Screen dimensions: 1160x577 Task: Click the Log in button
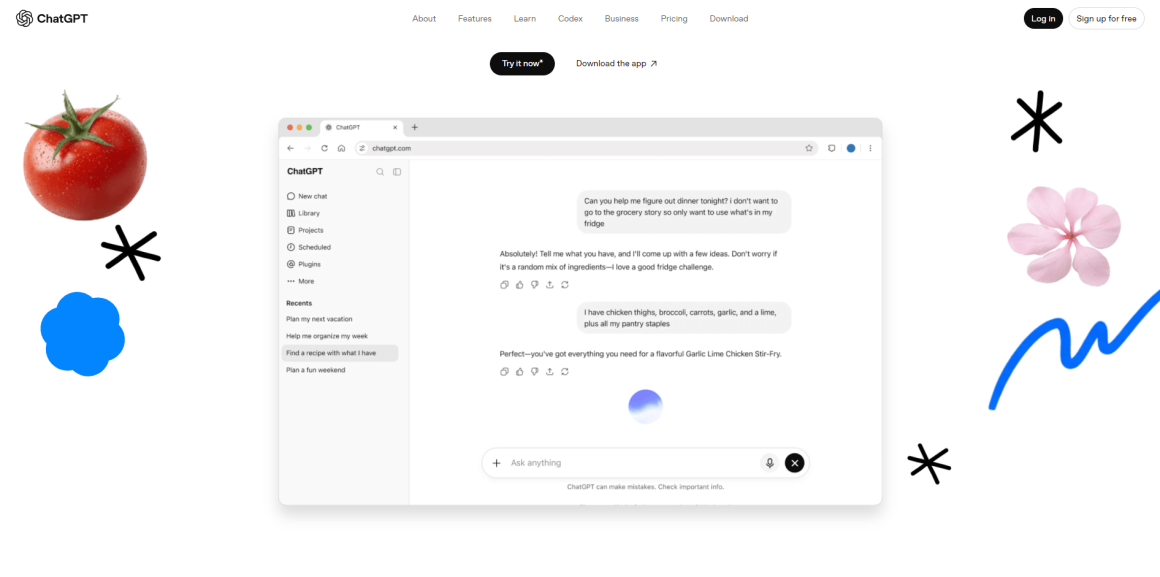click(1043, 18)
